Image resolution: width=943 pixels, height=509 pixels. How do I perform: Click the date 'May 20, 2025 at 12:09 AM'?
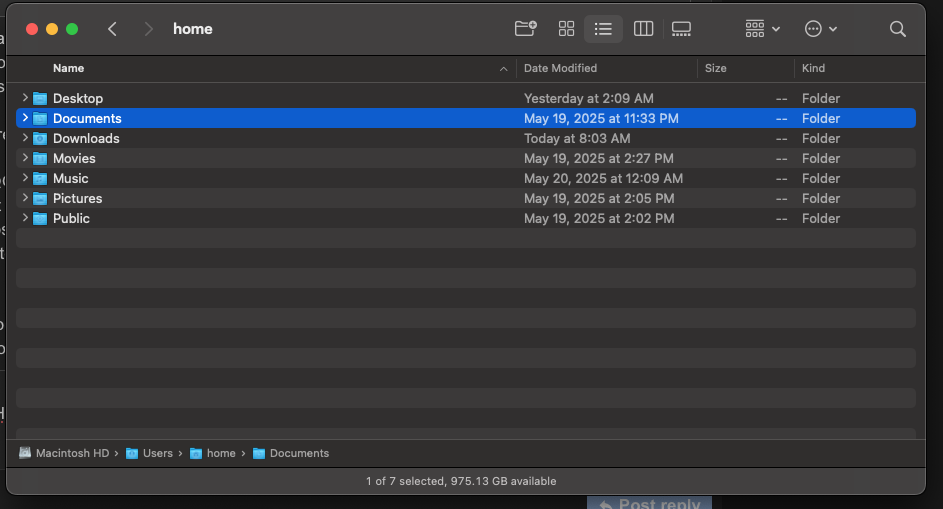point(603,178)
